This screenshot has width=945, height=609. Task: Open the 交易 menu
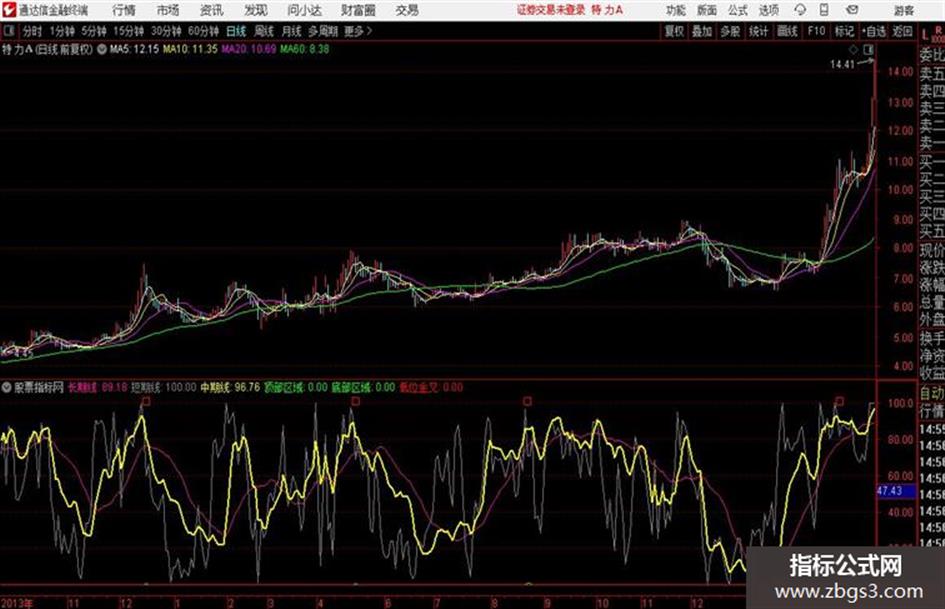(407, 10)
